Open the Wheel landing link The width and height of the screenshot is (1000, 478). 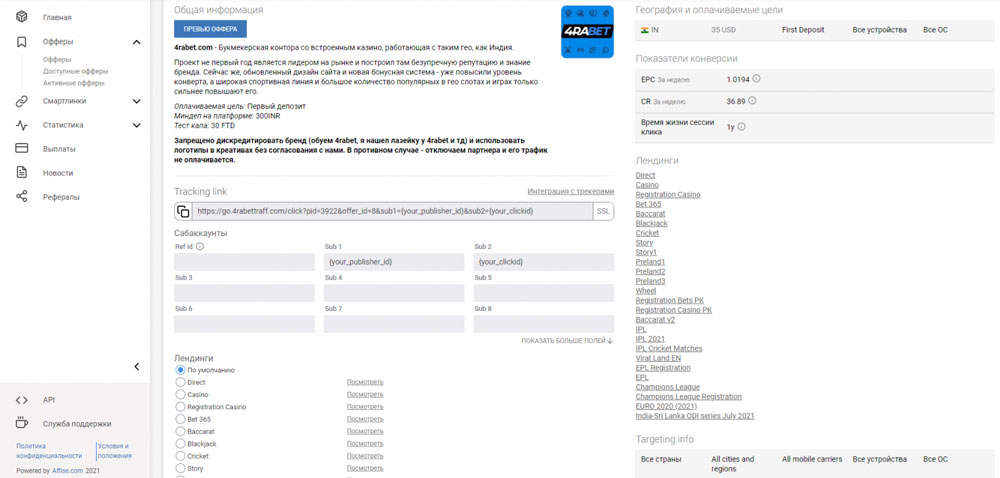[x=646, y=291]
